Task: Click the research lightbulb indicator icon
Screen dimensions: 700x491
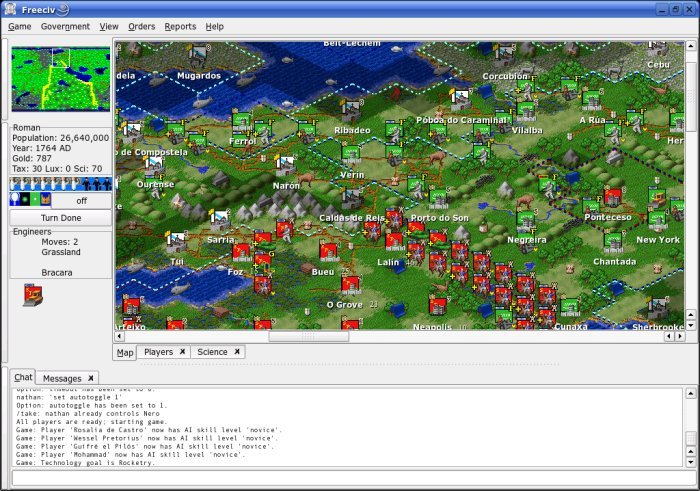Action: [14, 199]
